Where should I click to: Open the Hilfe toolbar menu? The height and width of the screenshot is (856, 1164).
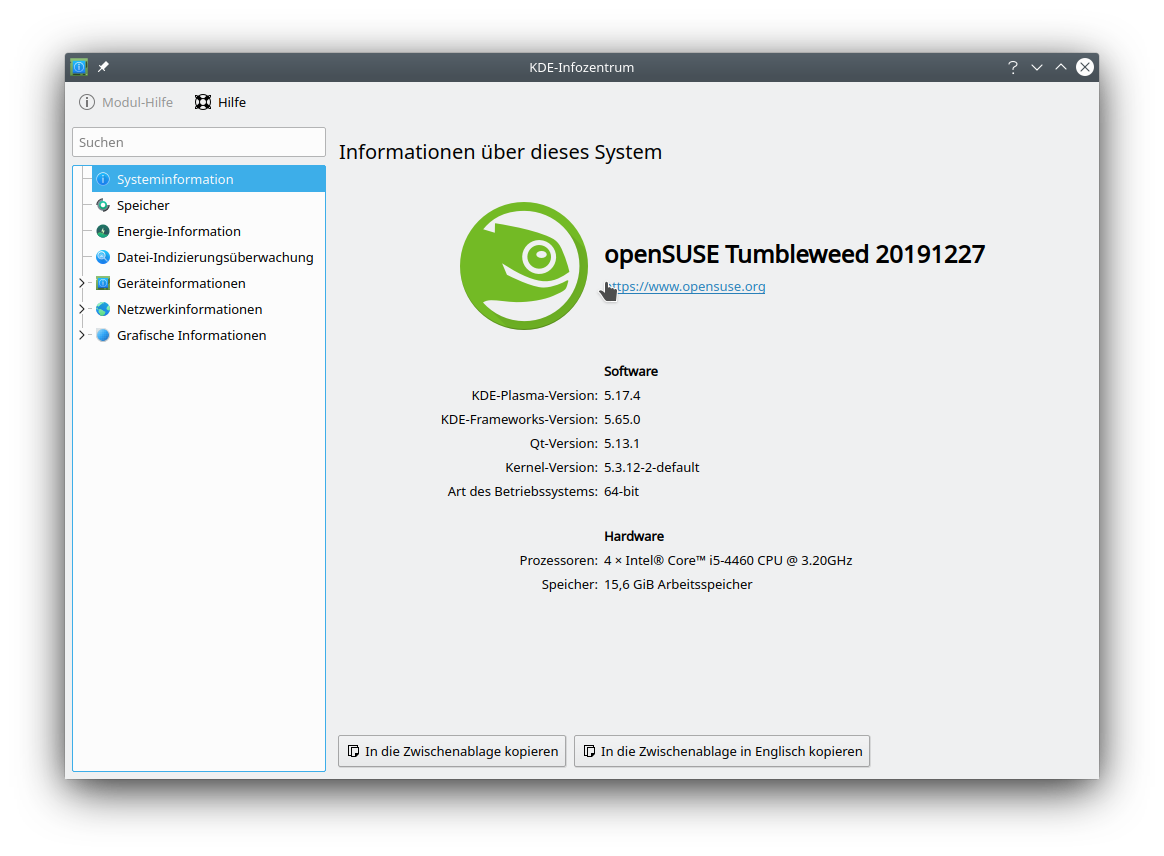[220, 102]
